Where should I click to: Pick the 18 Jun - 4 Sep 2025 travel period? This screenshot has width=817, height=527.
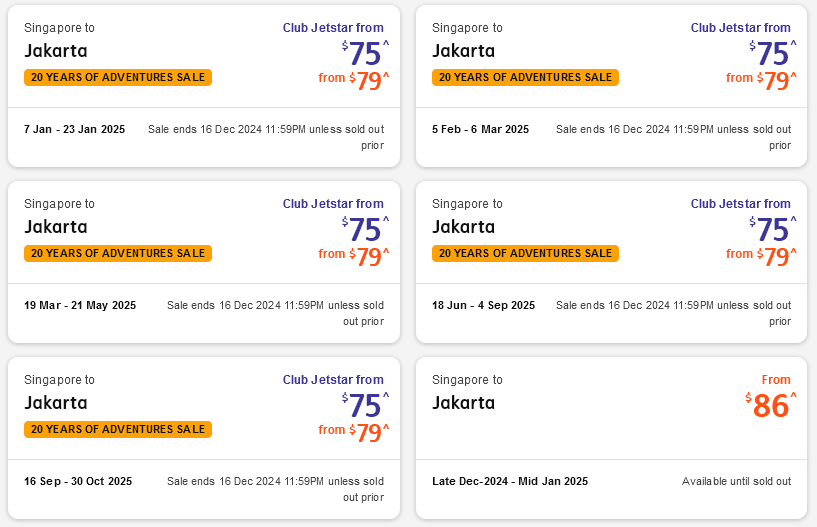(483, 305)
